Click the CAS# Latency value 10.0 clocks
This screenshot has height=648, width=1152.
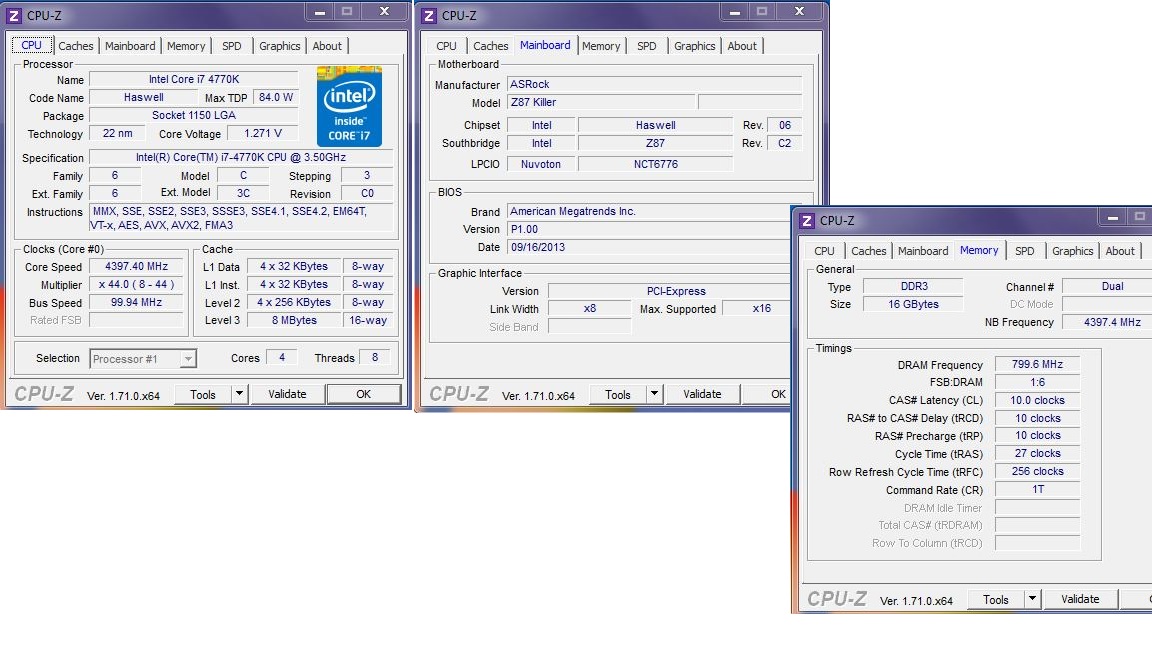click(1037, 400)
